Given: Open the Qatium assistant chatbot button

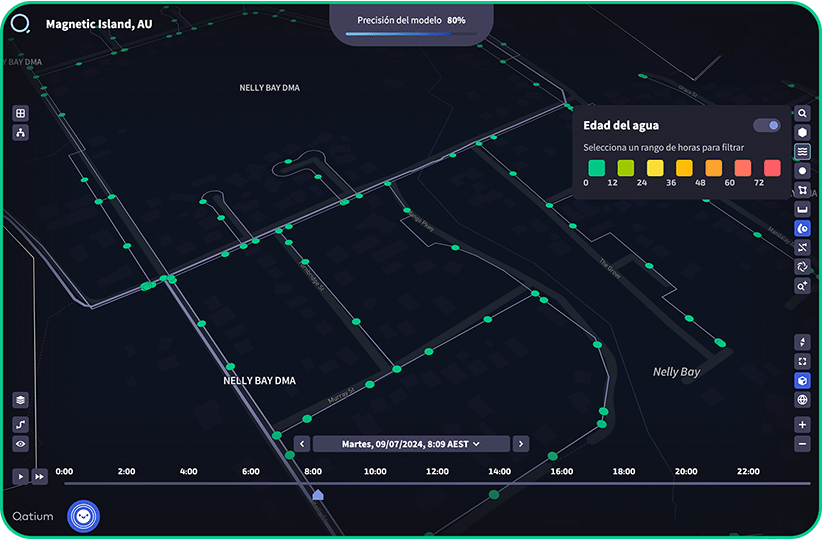Looking at the screenshot, I should pyautogui.click(x=83, y=516).
